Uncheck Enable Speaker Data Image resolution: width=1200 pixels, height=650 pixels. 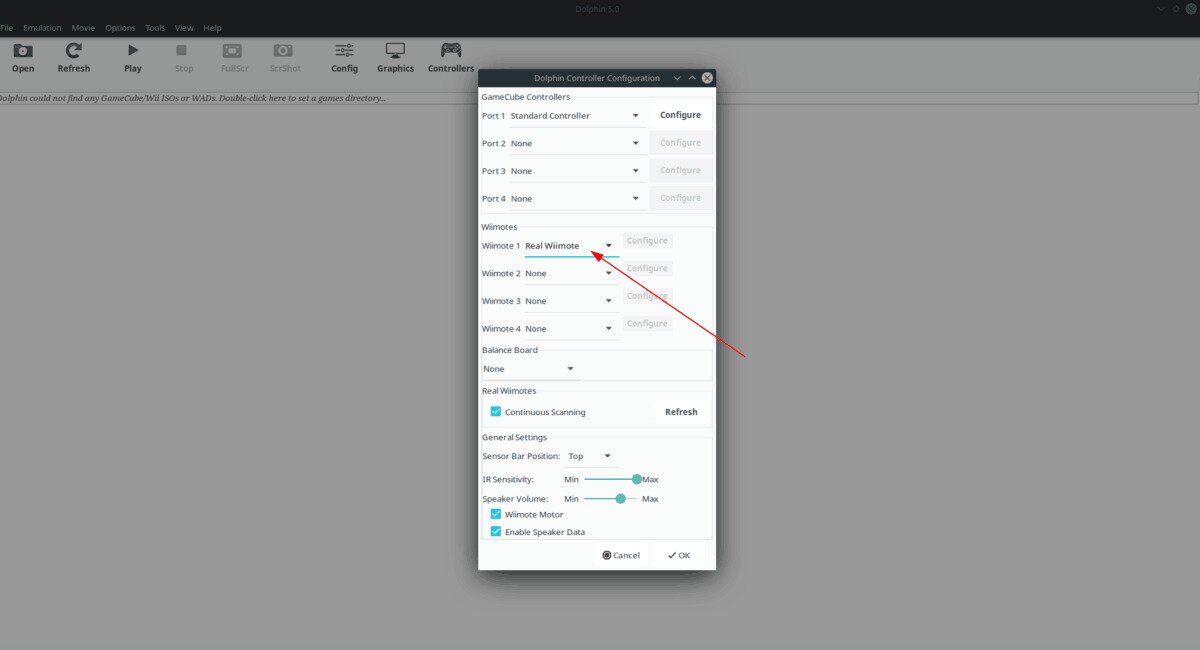(496, 532)
